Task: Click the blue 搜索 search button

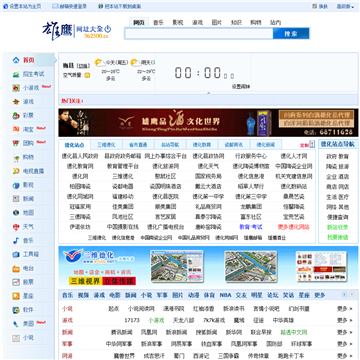Action: coord(291,34)
